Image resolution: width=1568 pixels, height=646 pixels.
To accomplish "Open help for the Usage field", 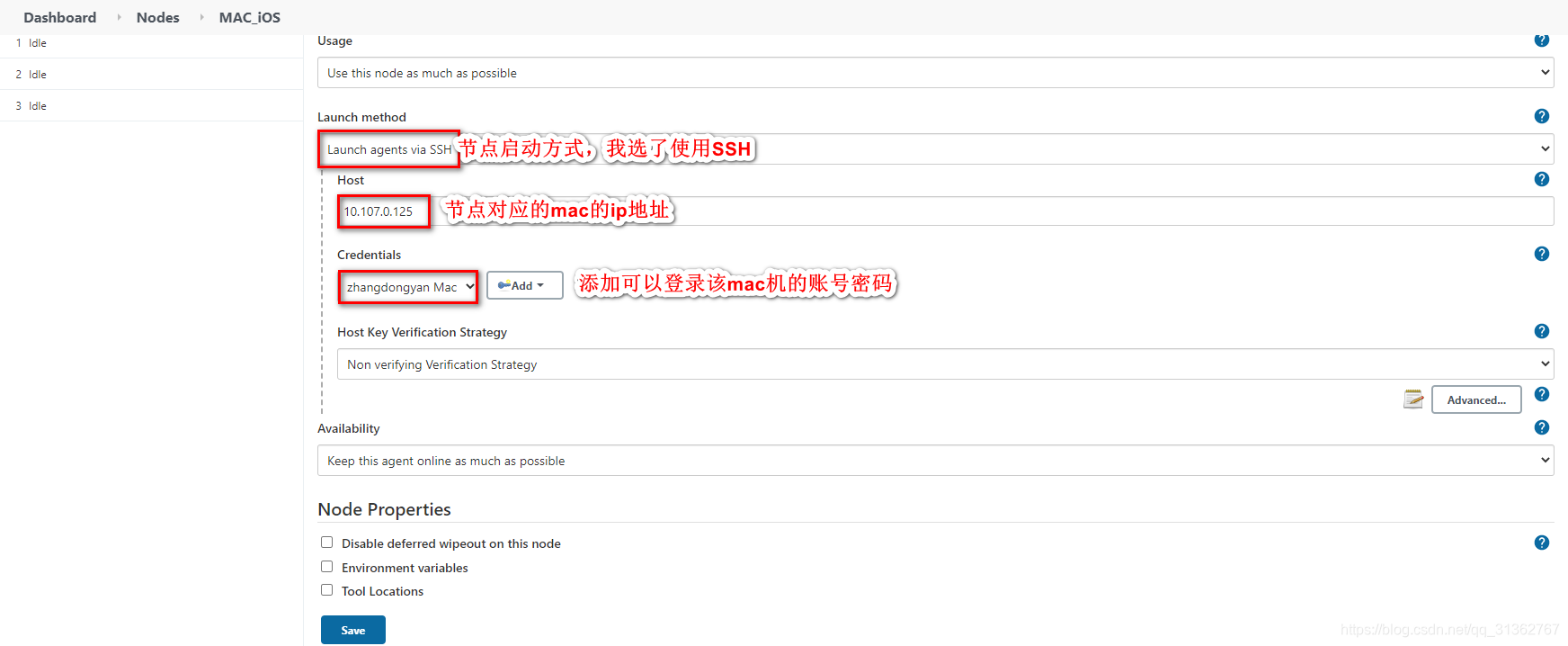I will coord(1541,40).
